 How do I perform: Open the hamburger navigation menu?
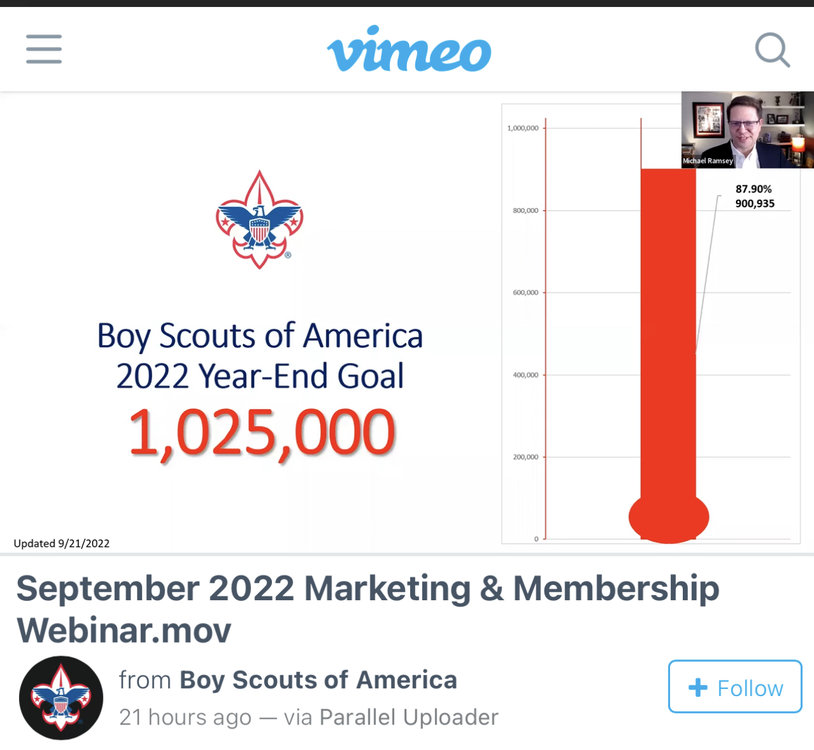(44, 49)
